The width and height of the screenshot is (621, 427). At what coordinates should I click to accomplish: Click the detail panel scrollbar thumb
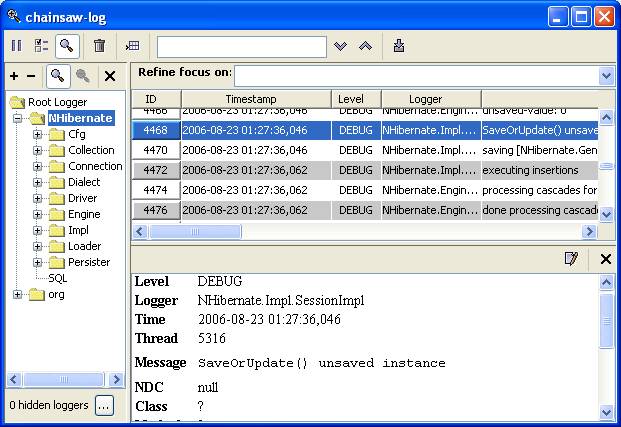[606, 321]
